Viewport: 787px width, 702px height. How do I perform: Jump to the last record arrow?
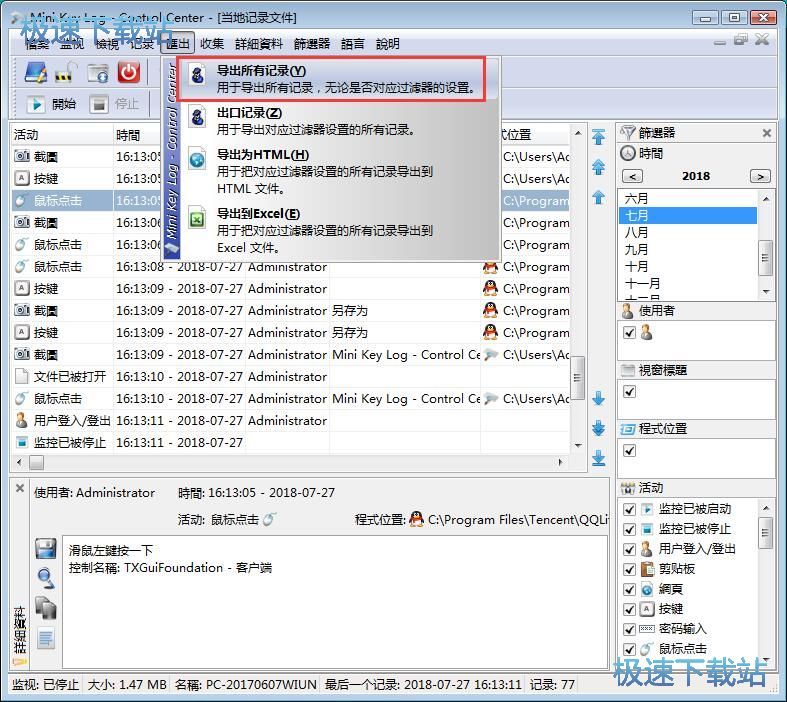[598, 458]
